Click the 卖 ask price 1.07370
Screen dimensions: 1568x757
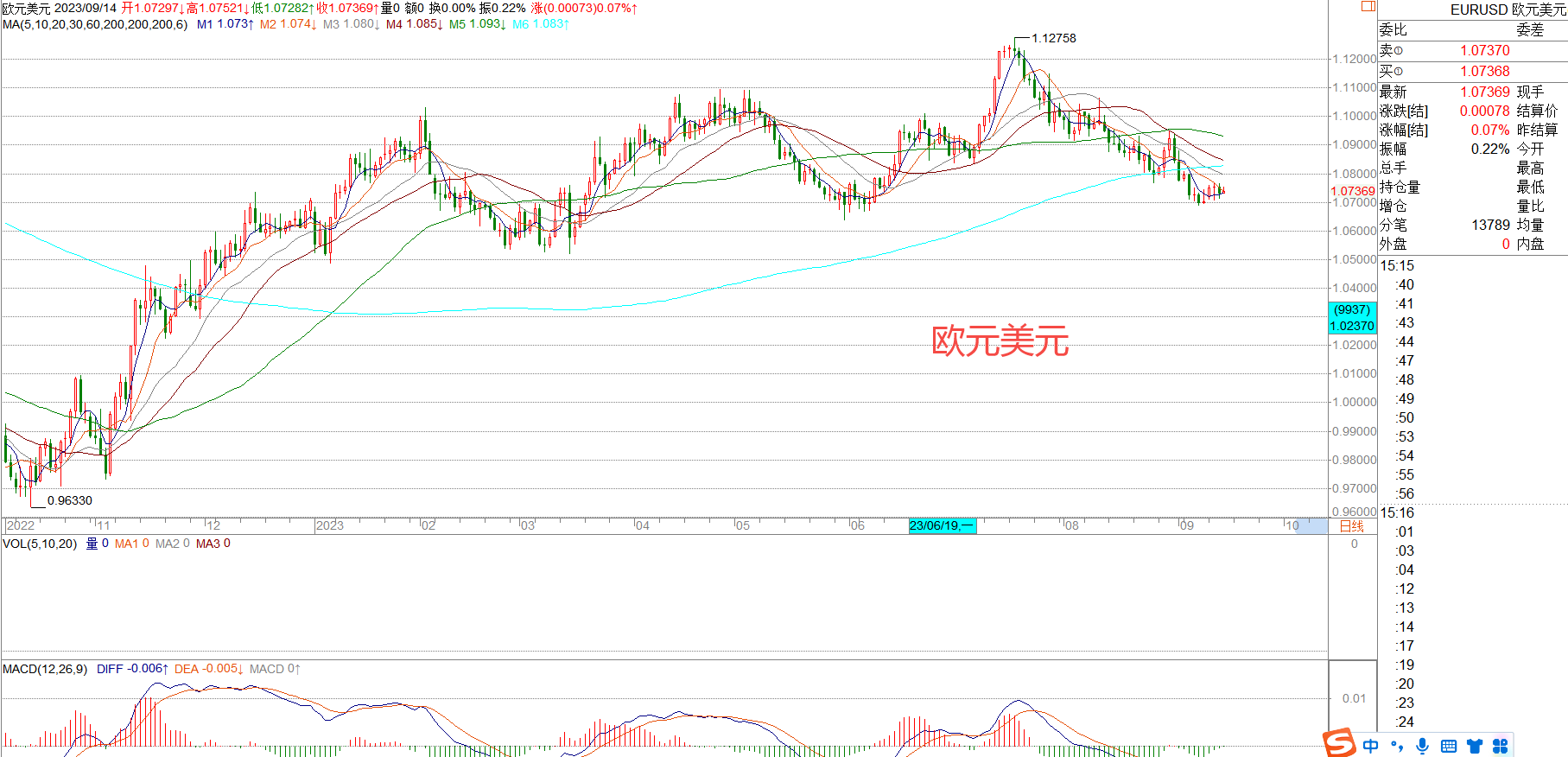1485,50
